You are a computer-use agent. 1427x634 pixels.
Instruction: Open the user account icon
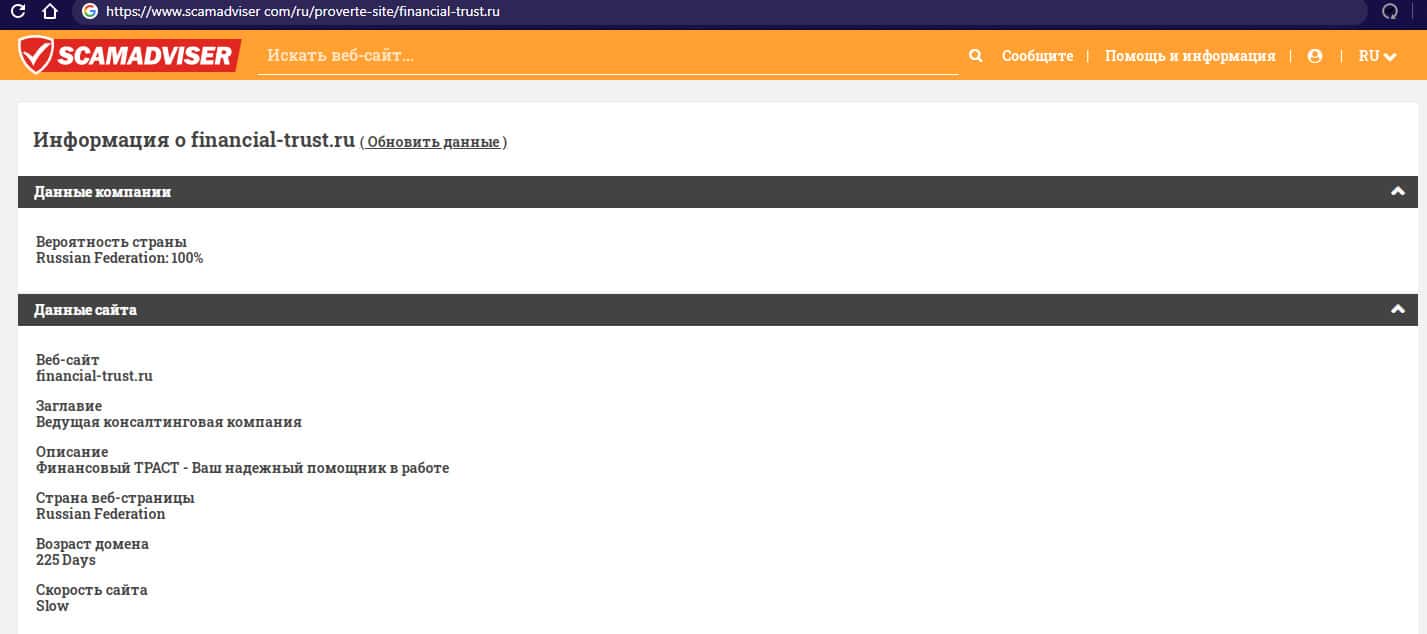[1315, 56]
